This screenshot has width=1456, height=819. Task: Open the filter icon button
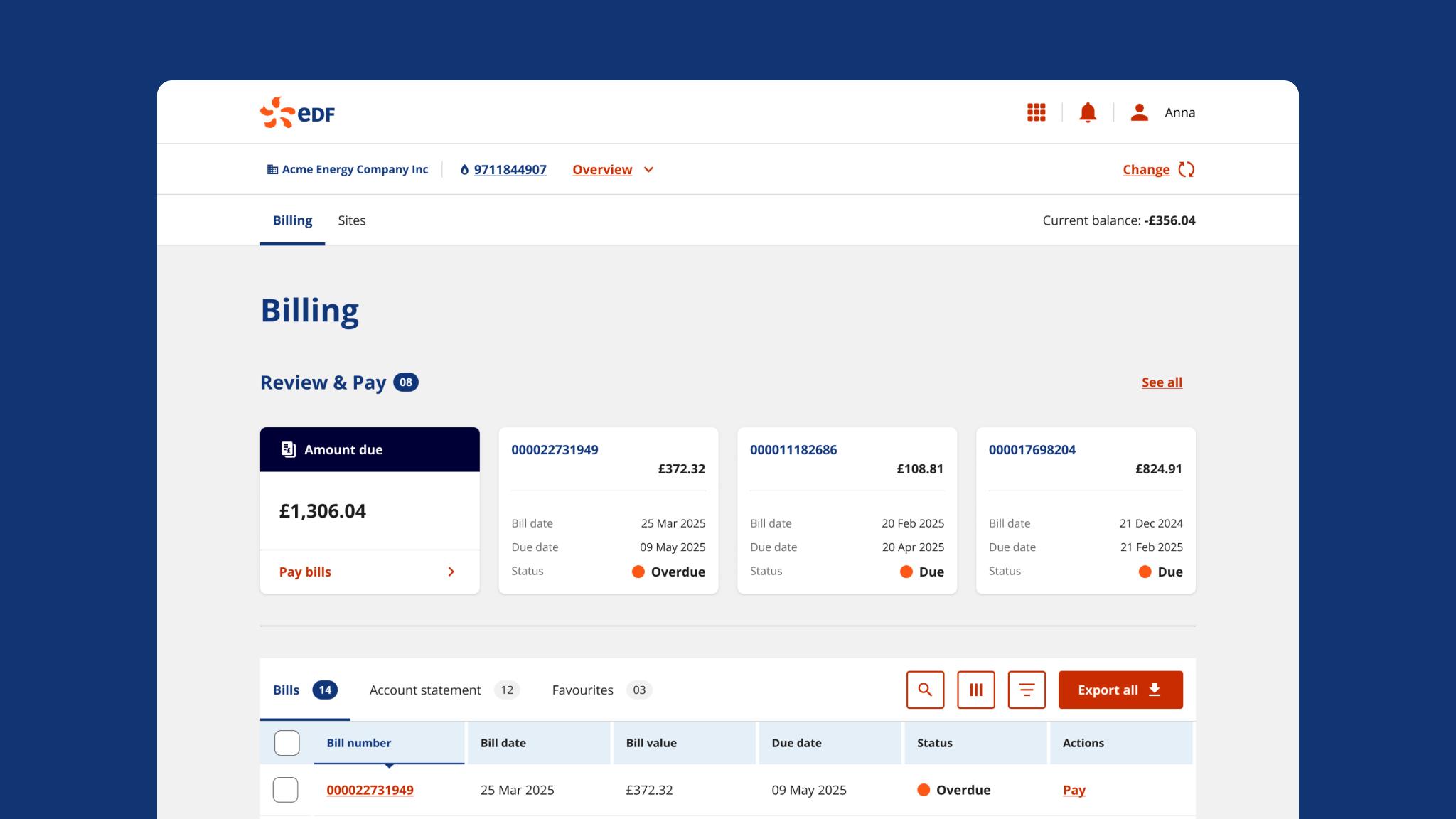pyautogui.click(x=1027, y=690)
